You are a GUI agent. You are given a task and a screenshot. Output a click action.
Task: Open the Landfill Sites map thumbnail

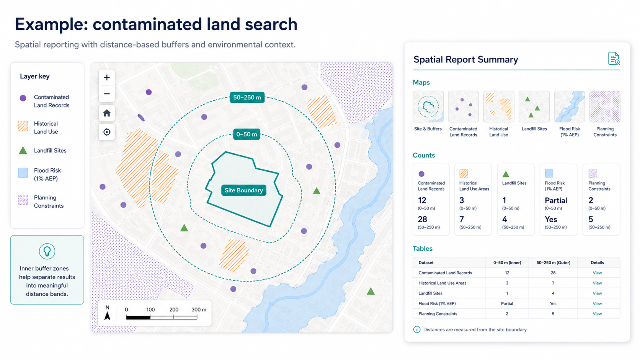pos(534,107)
